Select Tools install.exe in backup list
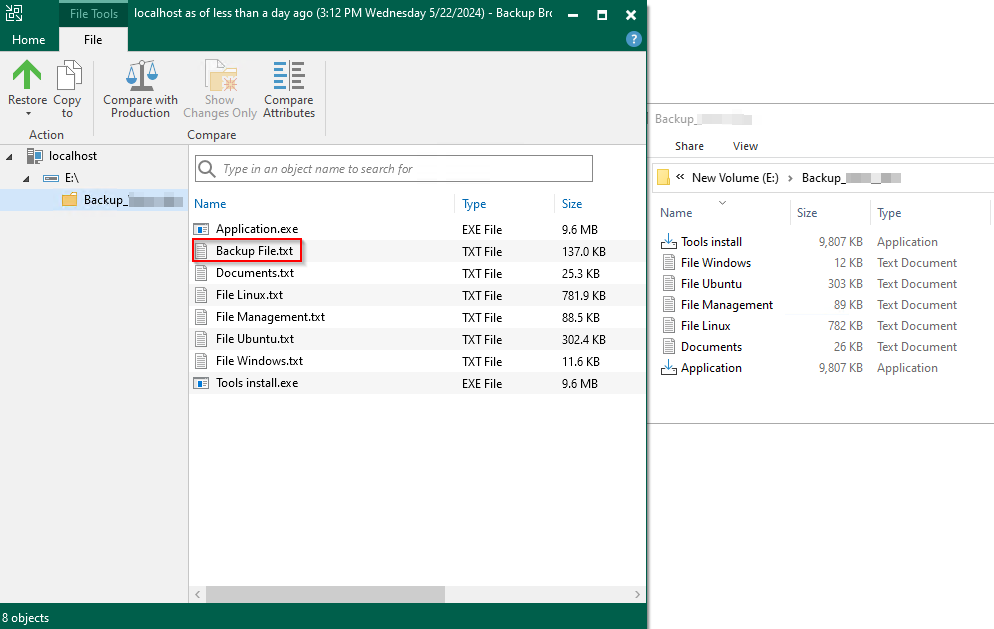This screenshot has height=629, width=994. coord(256,383)
